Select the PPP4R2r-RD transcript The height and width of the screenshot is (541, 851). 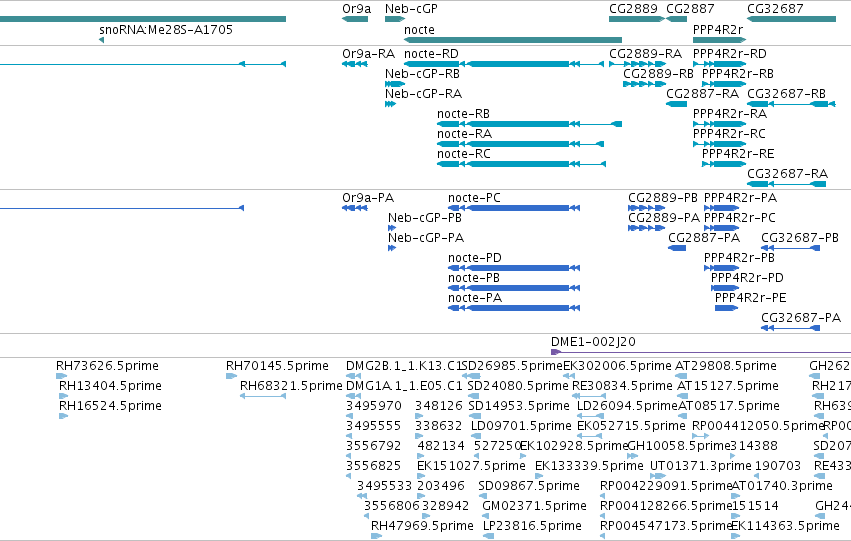point(719,64)
